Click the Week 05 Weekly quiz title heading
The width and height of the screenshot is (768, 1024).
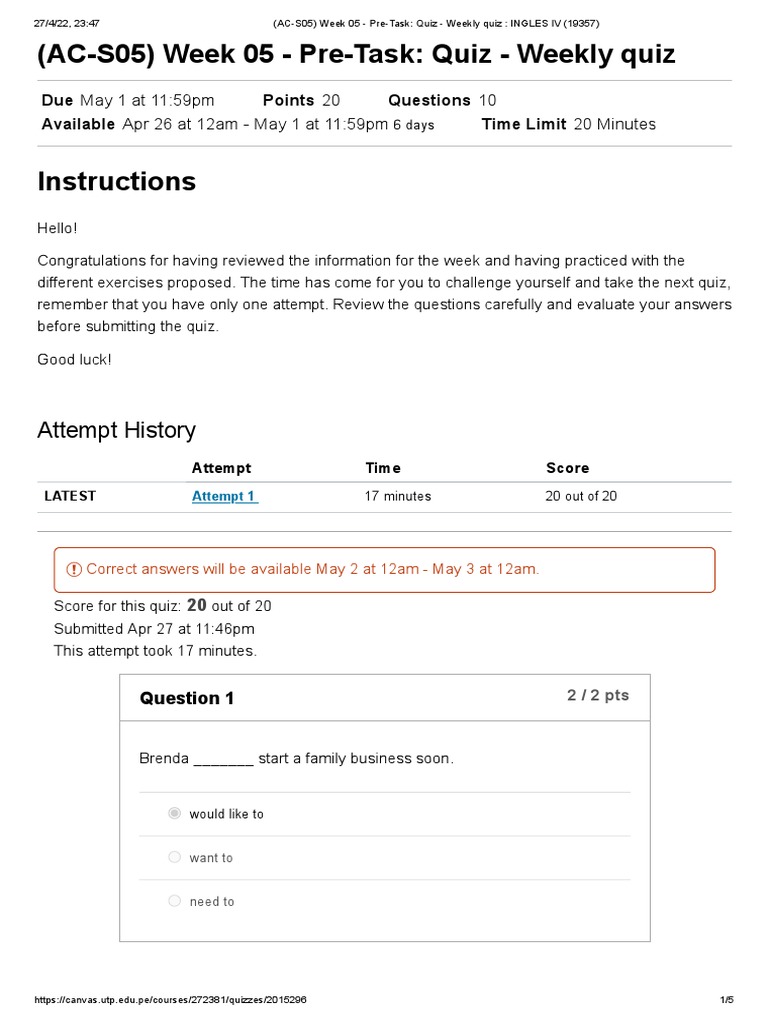tap(356, 54)
